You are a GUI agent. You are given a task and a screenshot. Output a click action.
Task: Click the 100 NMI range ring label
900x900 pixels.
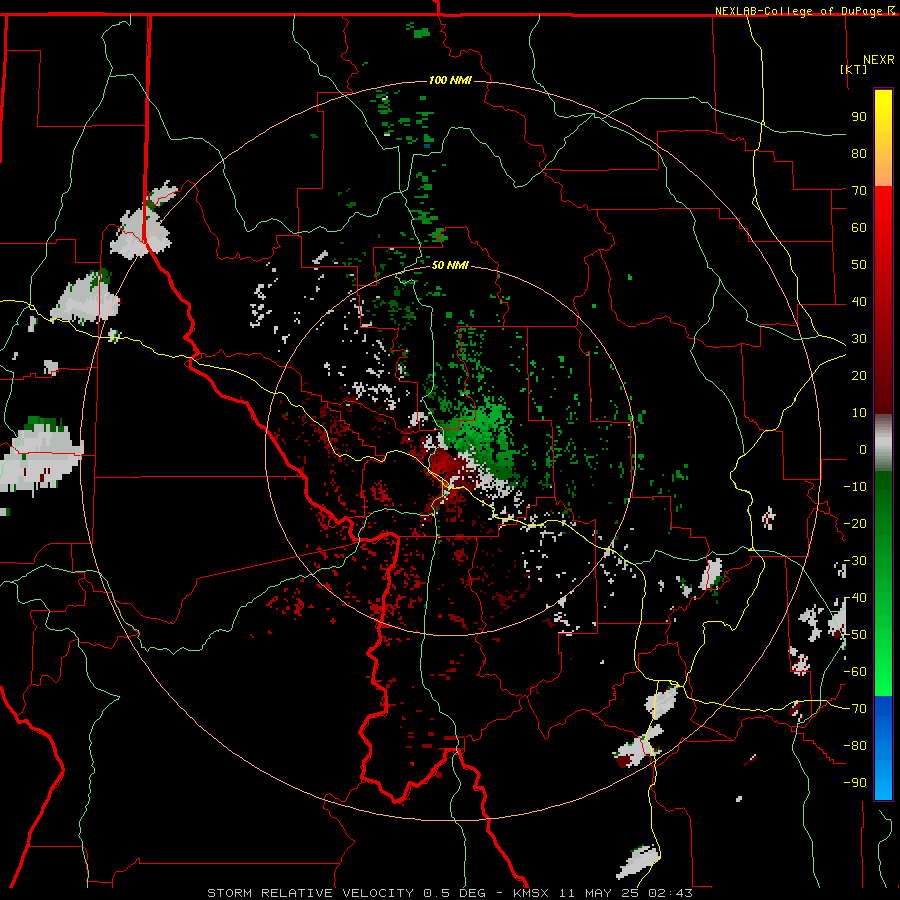coord(450,80)
